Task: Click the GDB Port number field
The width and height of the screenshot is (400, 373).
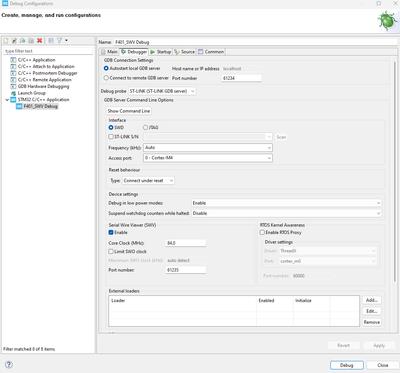Action: pos(242,78)
